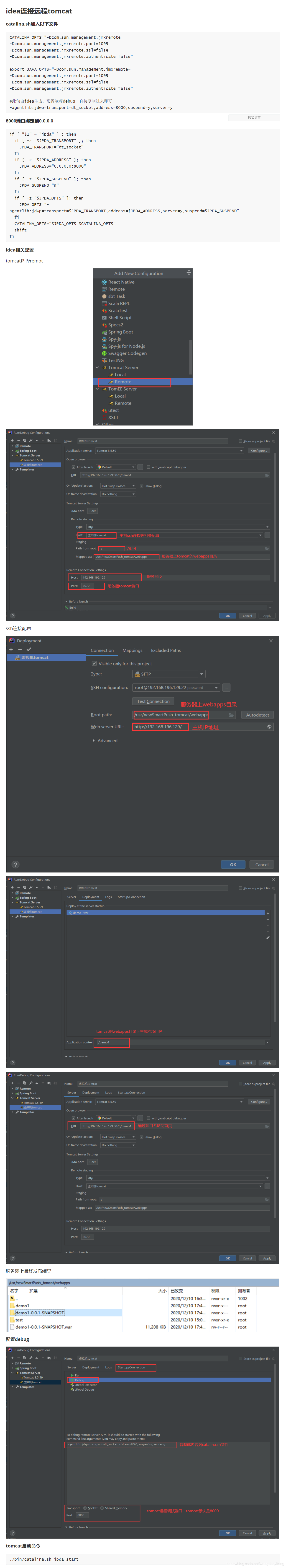The height and width of the screenshot is (1568, 286).
Task: Select 虚拟机tomcat server in Deployment dialog list
Action: pos(46,657)
